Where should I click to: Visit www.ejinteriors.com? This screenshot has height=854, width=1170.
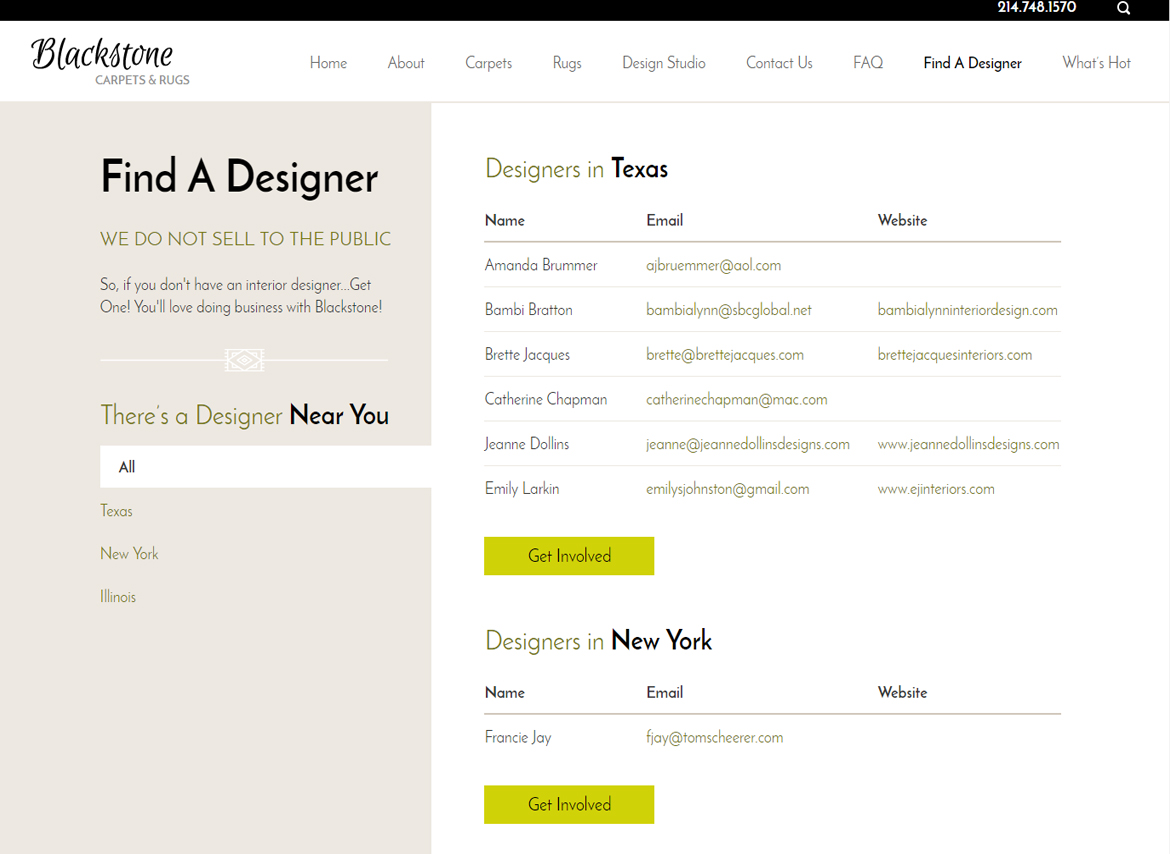click(936, 489)
